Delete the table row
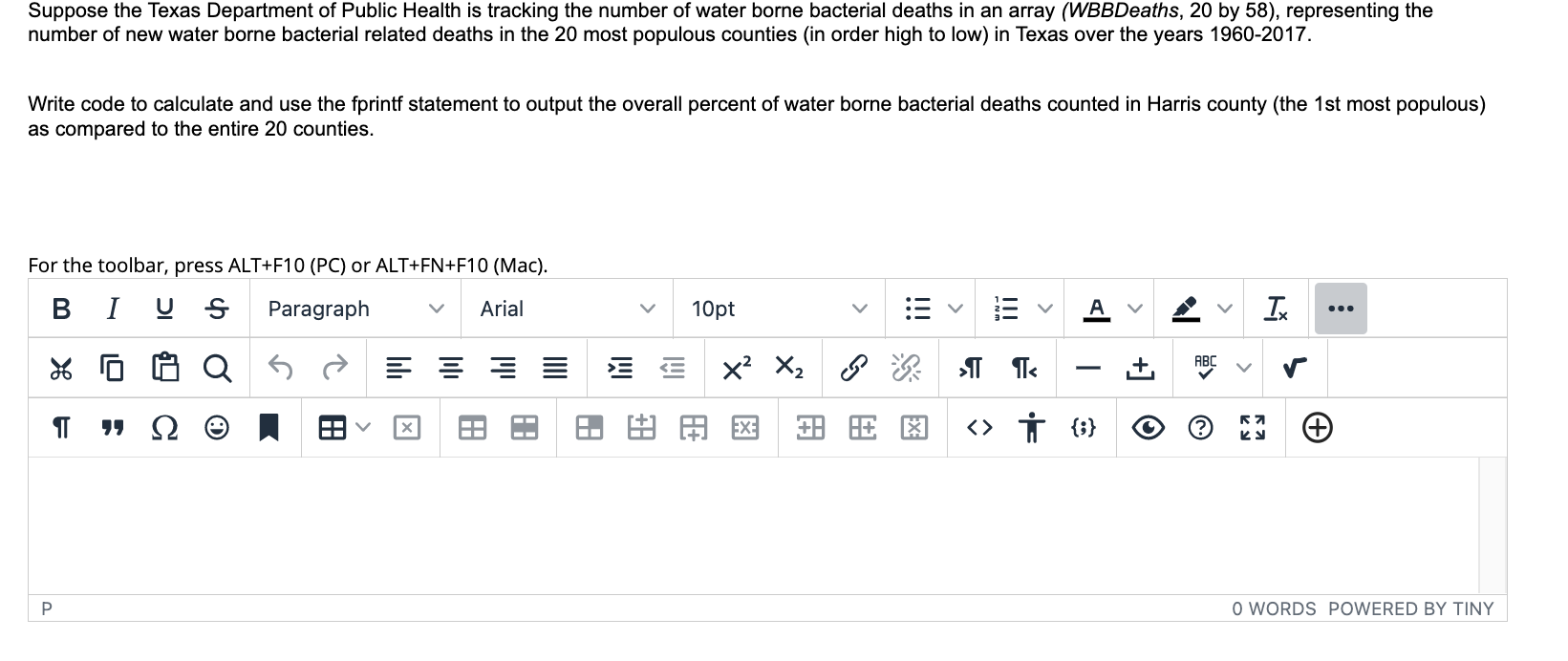 [745, 428]
